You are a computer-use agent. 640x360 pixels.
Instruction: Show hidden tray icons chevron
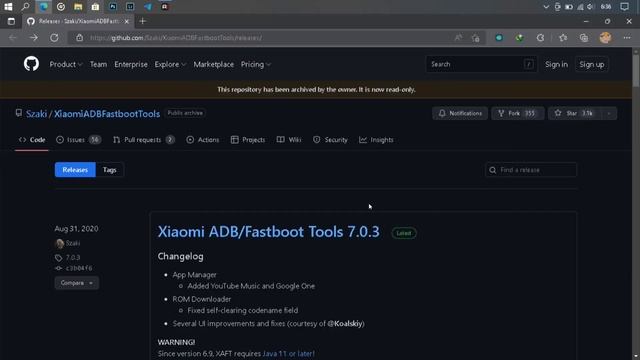546,7
